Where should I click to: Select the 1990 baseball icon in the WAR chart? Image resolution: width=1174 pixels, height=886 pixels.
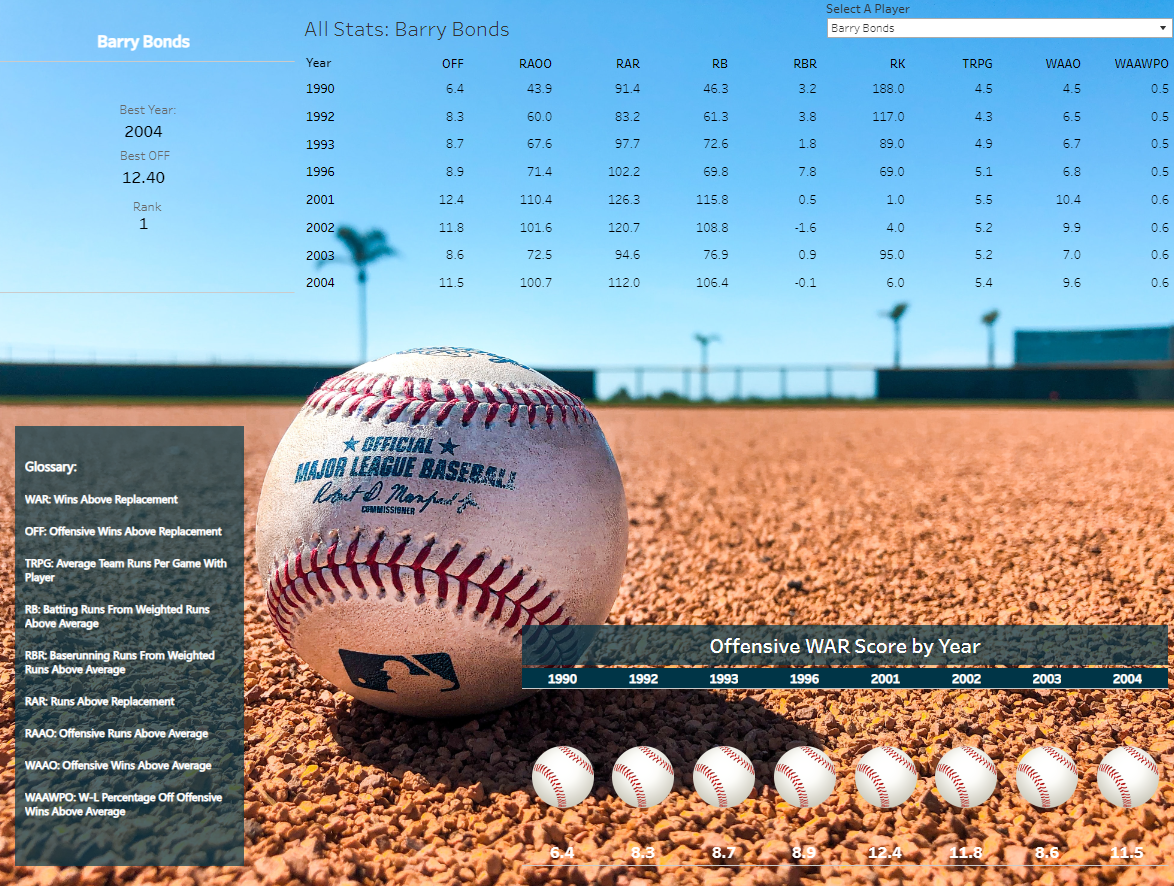(562, 776)
